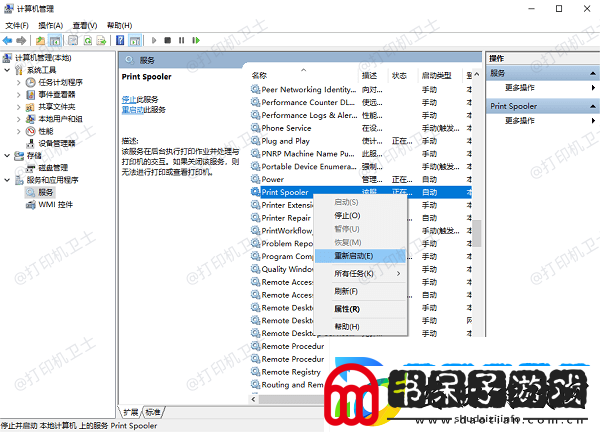Click the Stop service square icon

(x=167, y=40)
